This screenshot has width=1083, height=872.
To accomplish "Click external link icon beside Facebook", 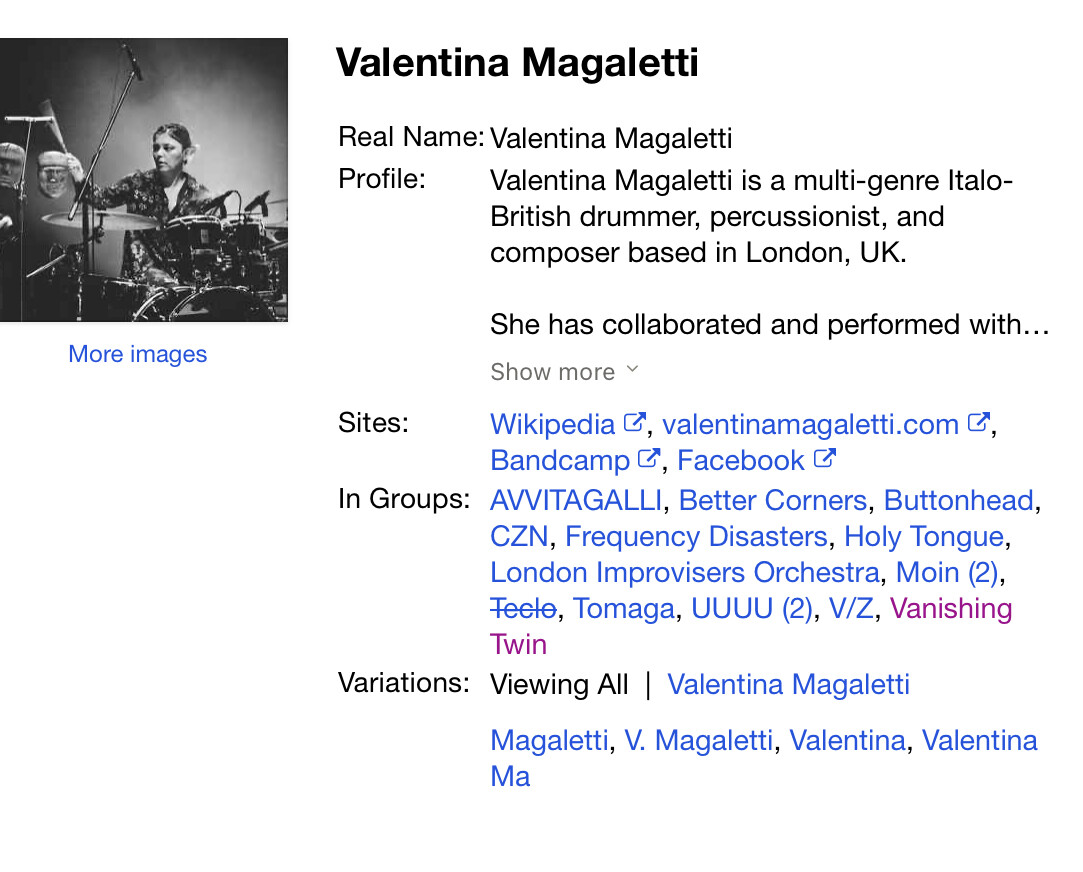I will pos(824,459).
